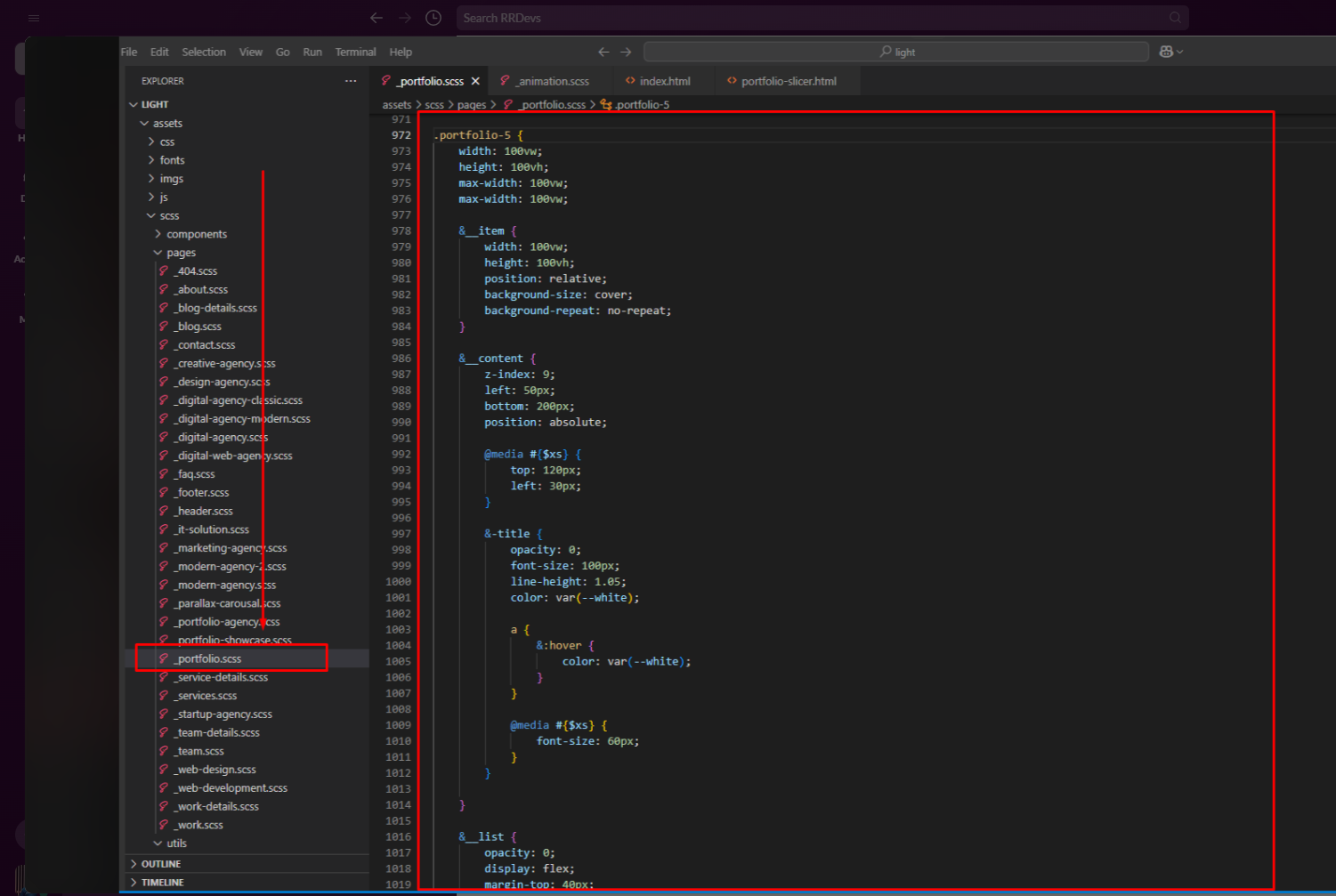Open the File menu
Image resolution: width=1336 pixels, height=896 pixels.
(129, 52)
